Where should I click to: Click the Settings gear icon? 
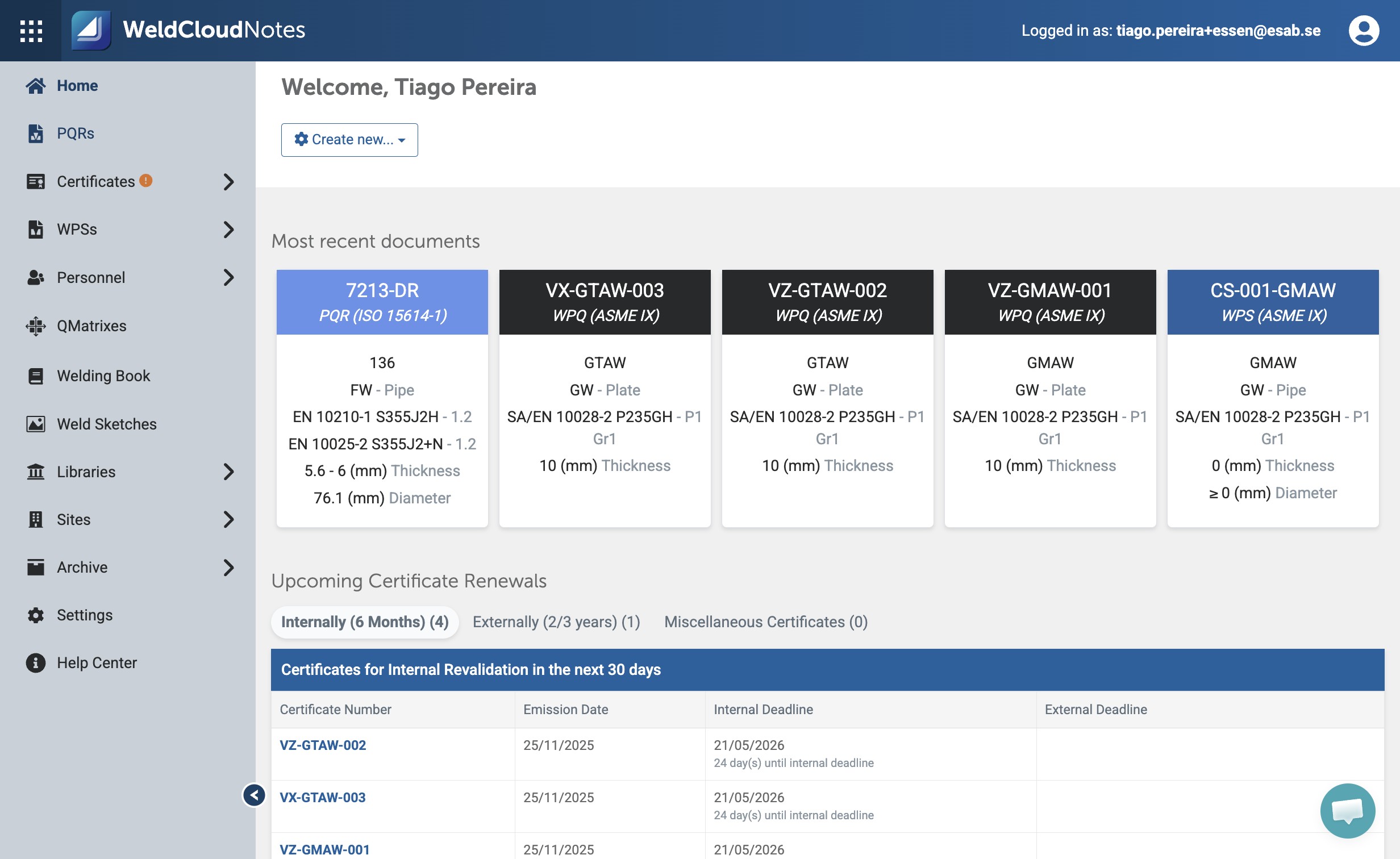pos(36,615)
